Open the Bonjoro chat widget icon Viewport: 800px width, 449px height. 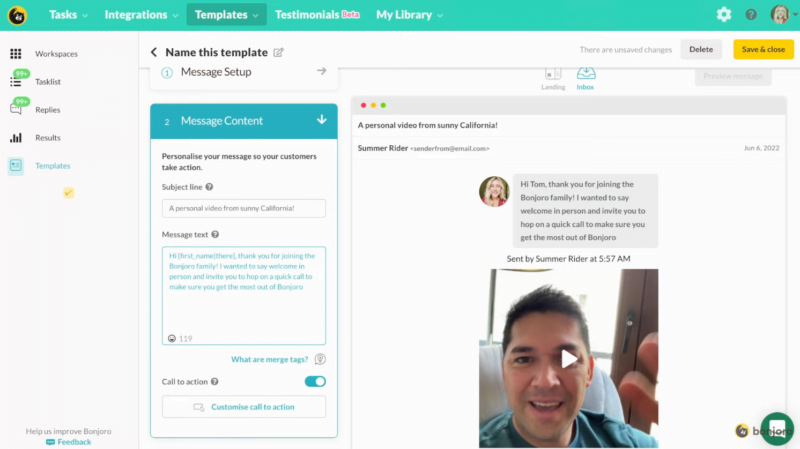tap(777, 429)
